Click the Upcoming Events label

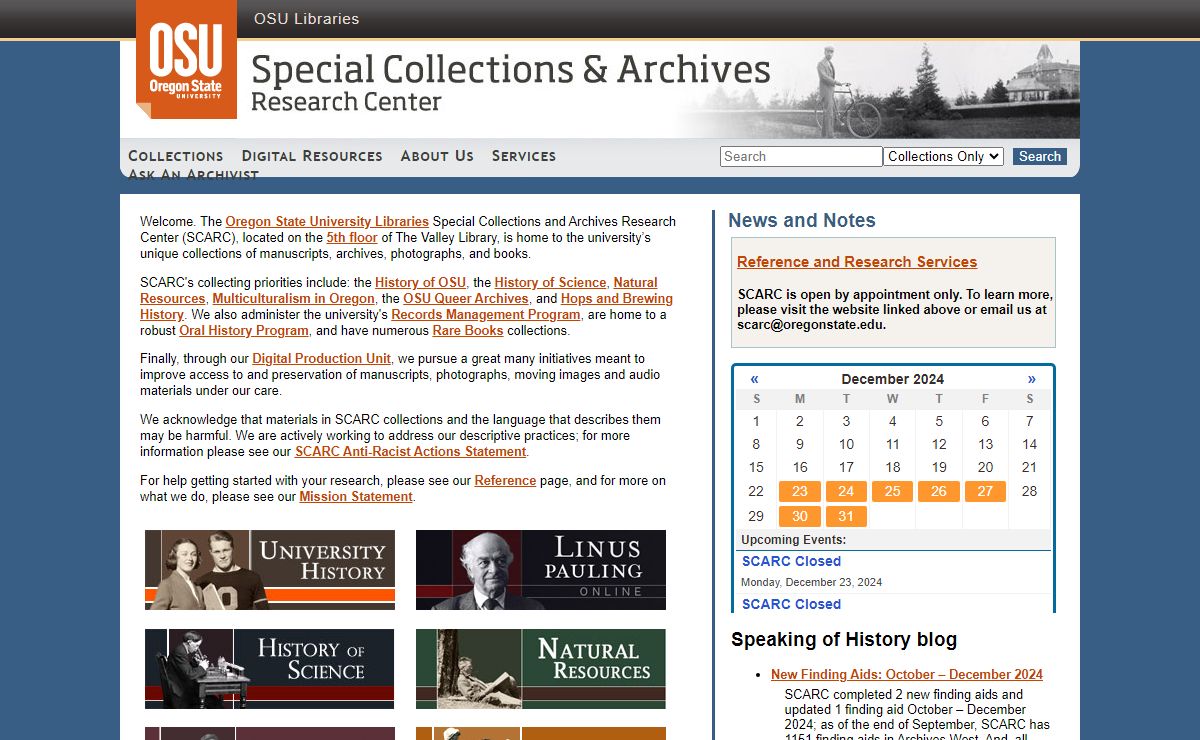[x=793, y=540]
